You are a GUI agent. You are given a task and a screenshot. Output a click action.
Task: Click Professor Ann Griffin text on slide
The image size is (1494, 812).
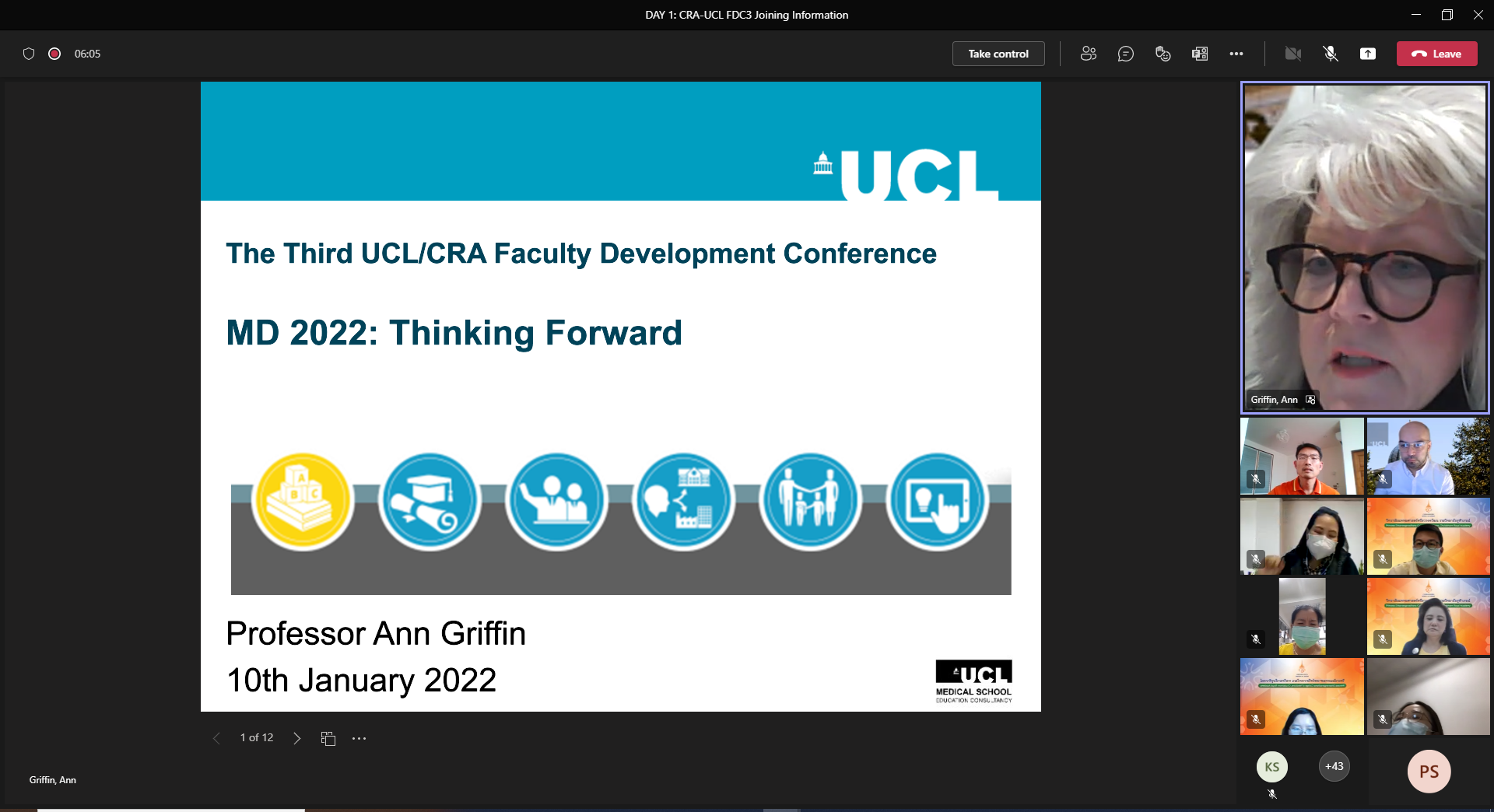[x=376, y=633]
